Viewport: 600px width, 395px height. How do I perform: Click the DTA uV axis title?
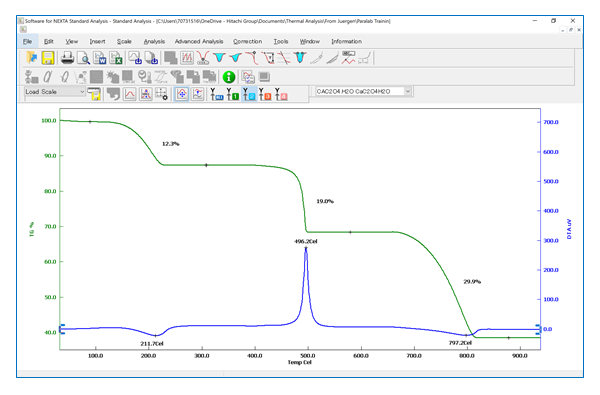pos(569,229)
